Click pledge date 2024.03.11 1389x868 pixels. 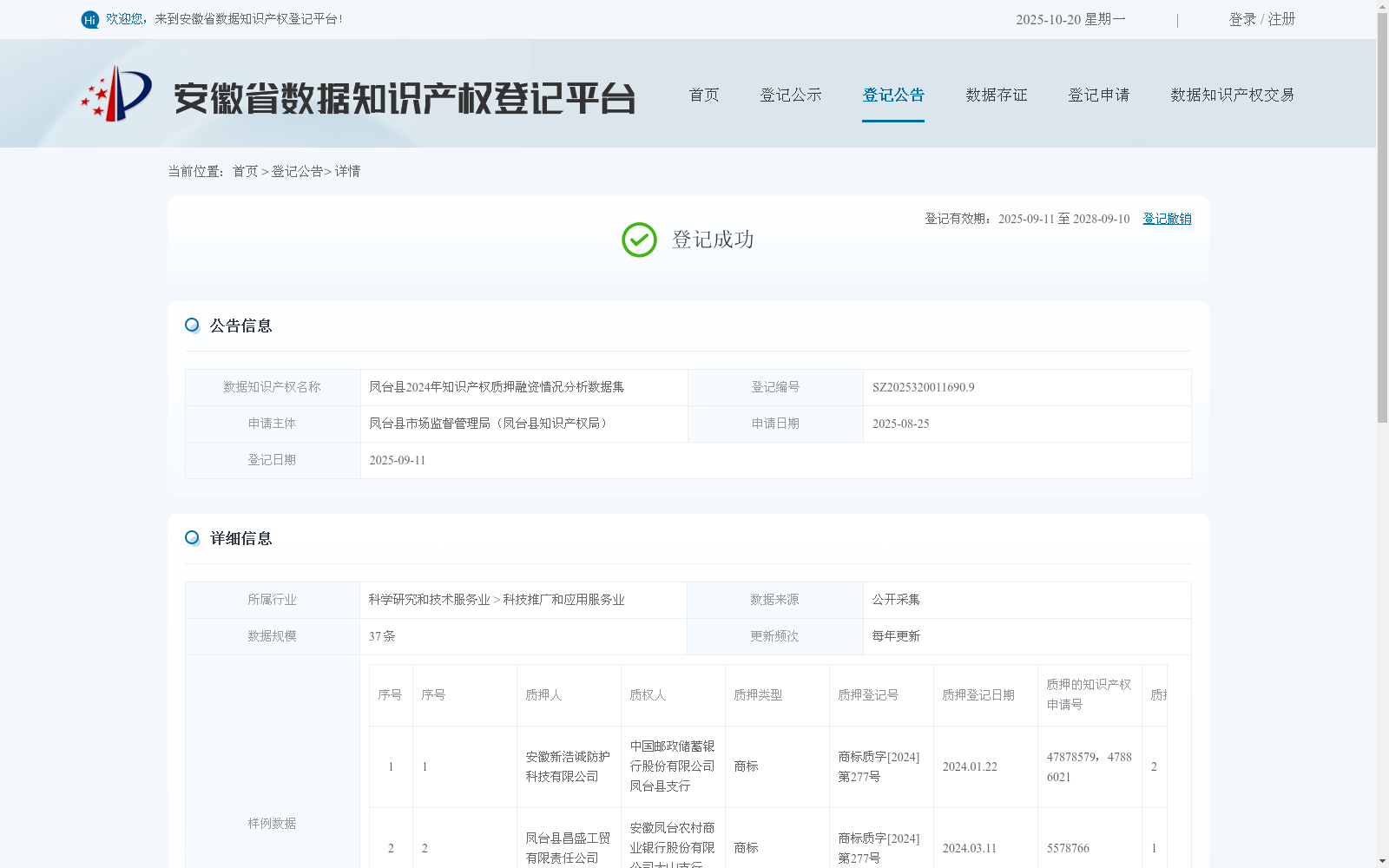[x=970, y=849]
